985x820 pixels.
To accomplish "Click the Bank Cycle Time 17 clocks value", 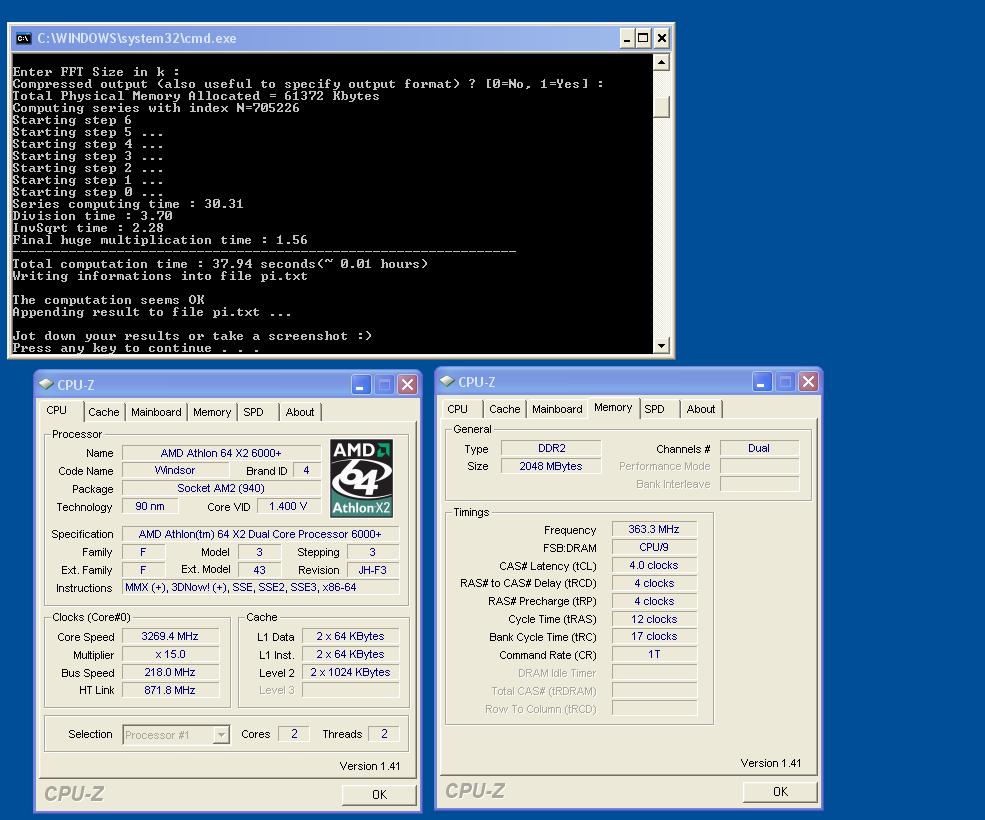I will (654, 637).
